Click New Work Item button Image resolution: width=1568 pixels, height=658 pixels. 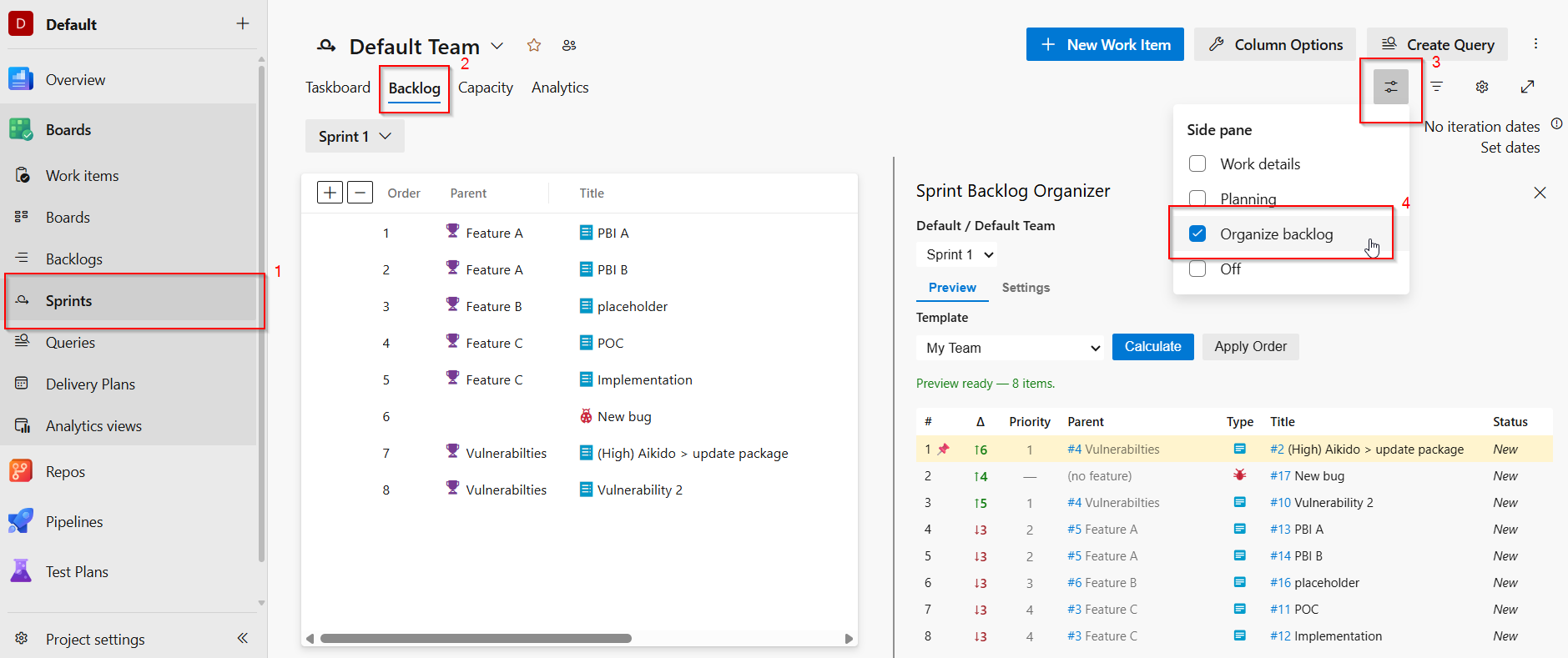pos(1106,44)
